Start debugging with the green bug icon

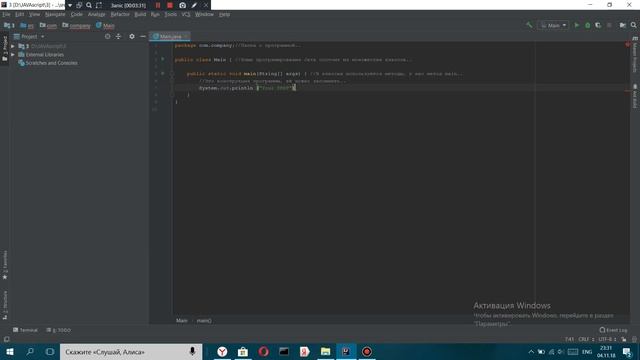[x=588, y=25]
